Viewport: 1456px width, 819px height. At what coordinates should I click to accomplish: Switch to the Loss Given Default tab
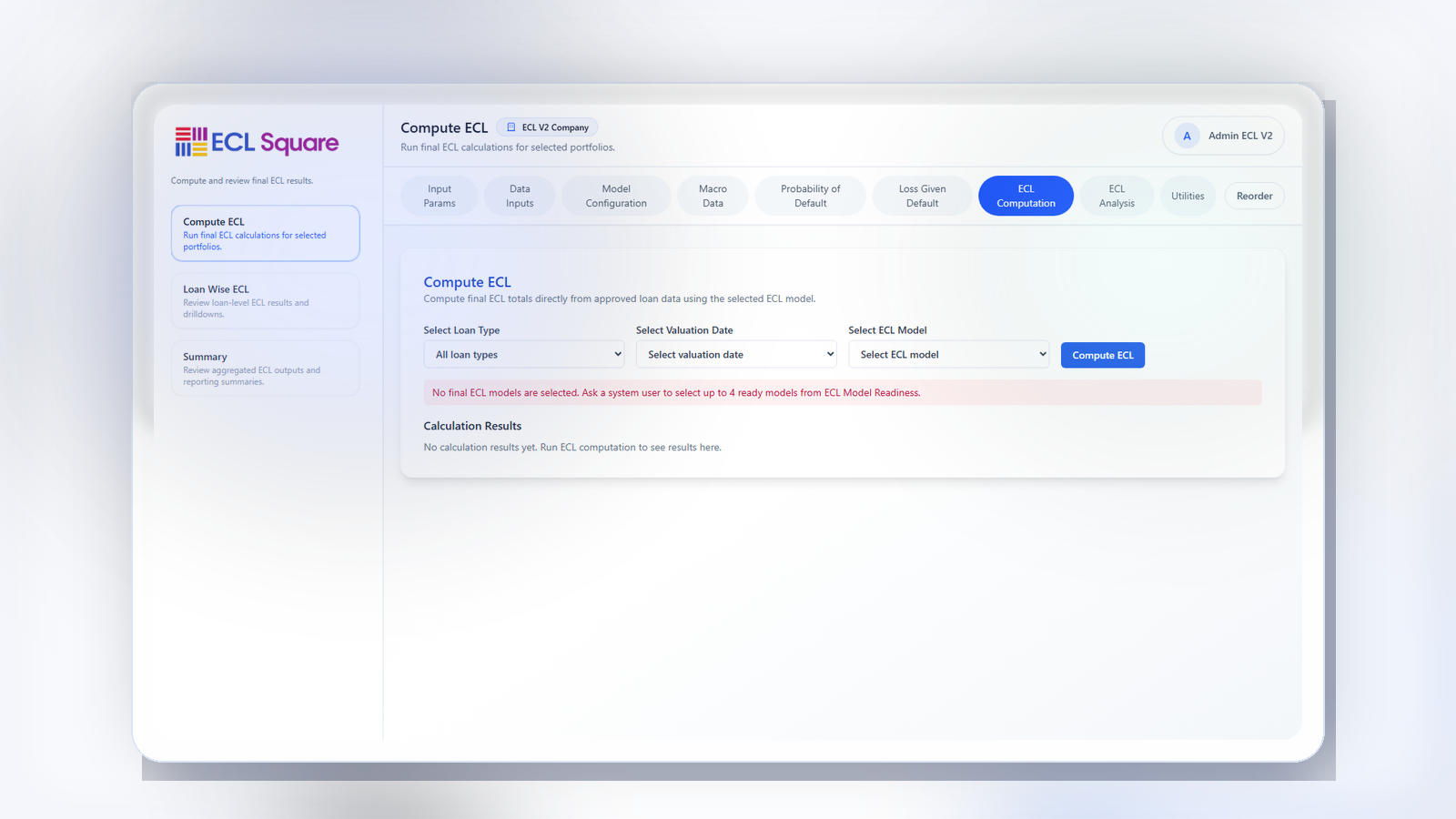[x=921, y=196]
